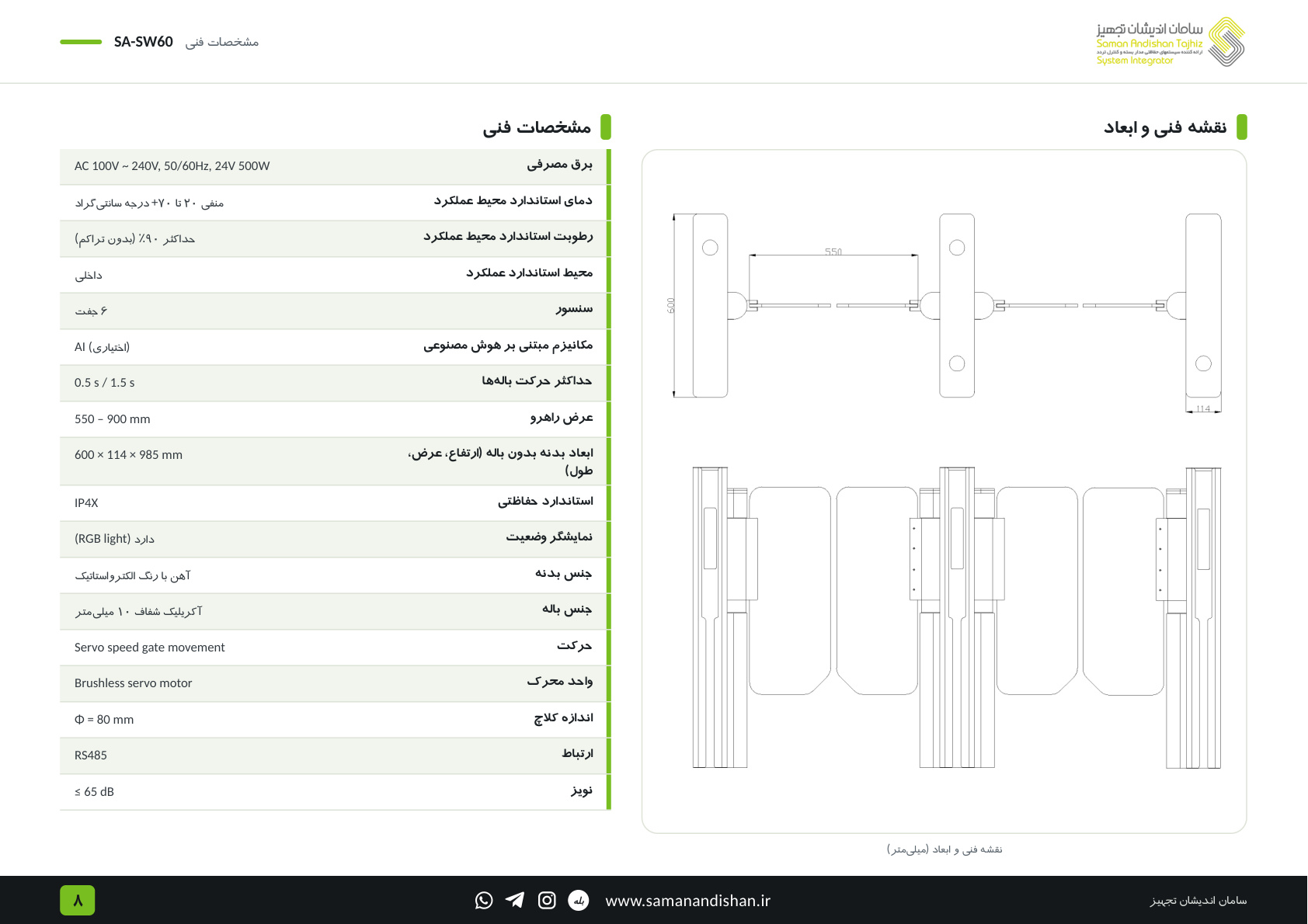Click the Telegram icon in the footer
This screenshot has height=924, width=1308.
(x=515, y=900)
